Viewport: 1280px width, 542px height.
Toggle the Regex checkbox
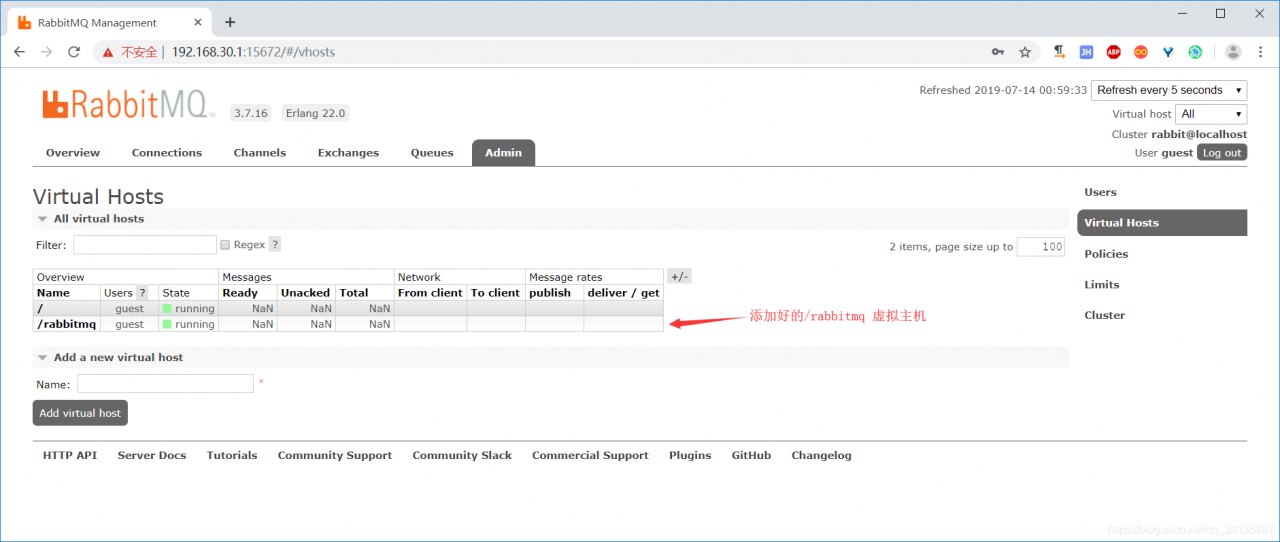coord(225,245)
